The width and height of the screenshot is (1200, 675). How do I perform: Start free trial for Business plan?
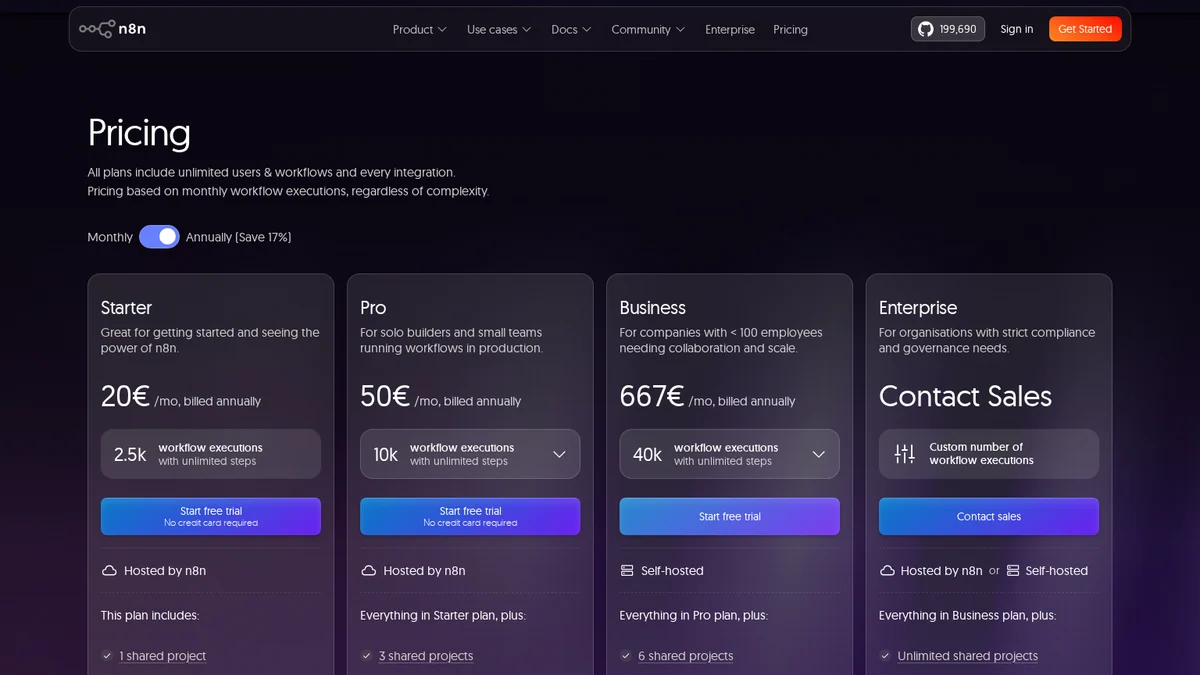click(x=729, y=516)
